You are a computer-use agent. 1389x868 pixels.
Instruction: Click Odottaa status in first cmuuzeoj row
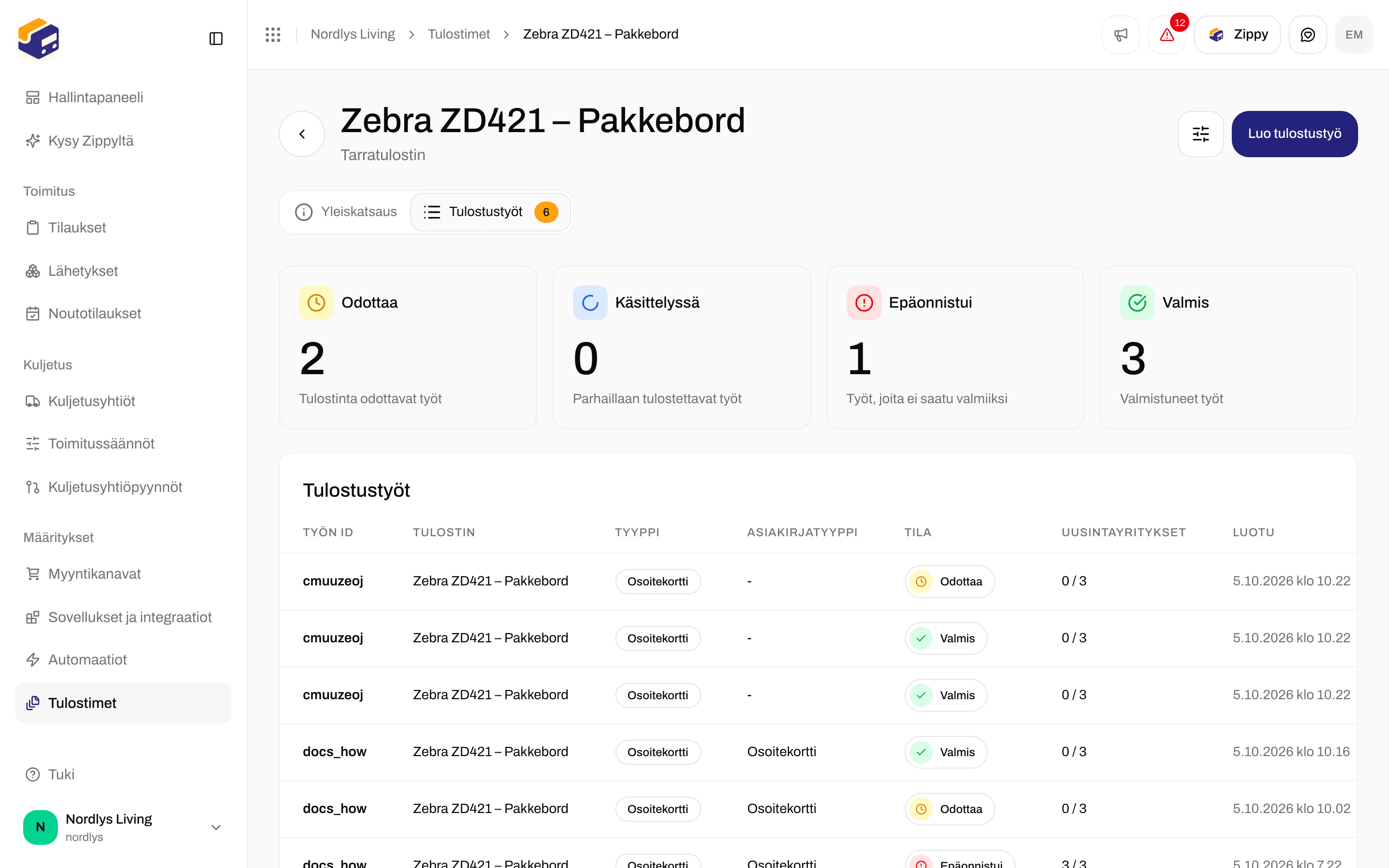tap(949, 582)
